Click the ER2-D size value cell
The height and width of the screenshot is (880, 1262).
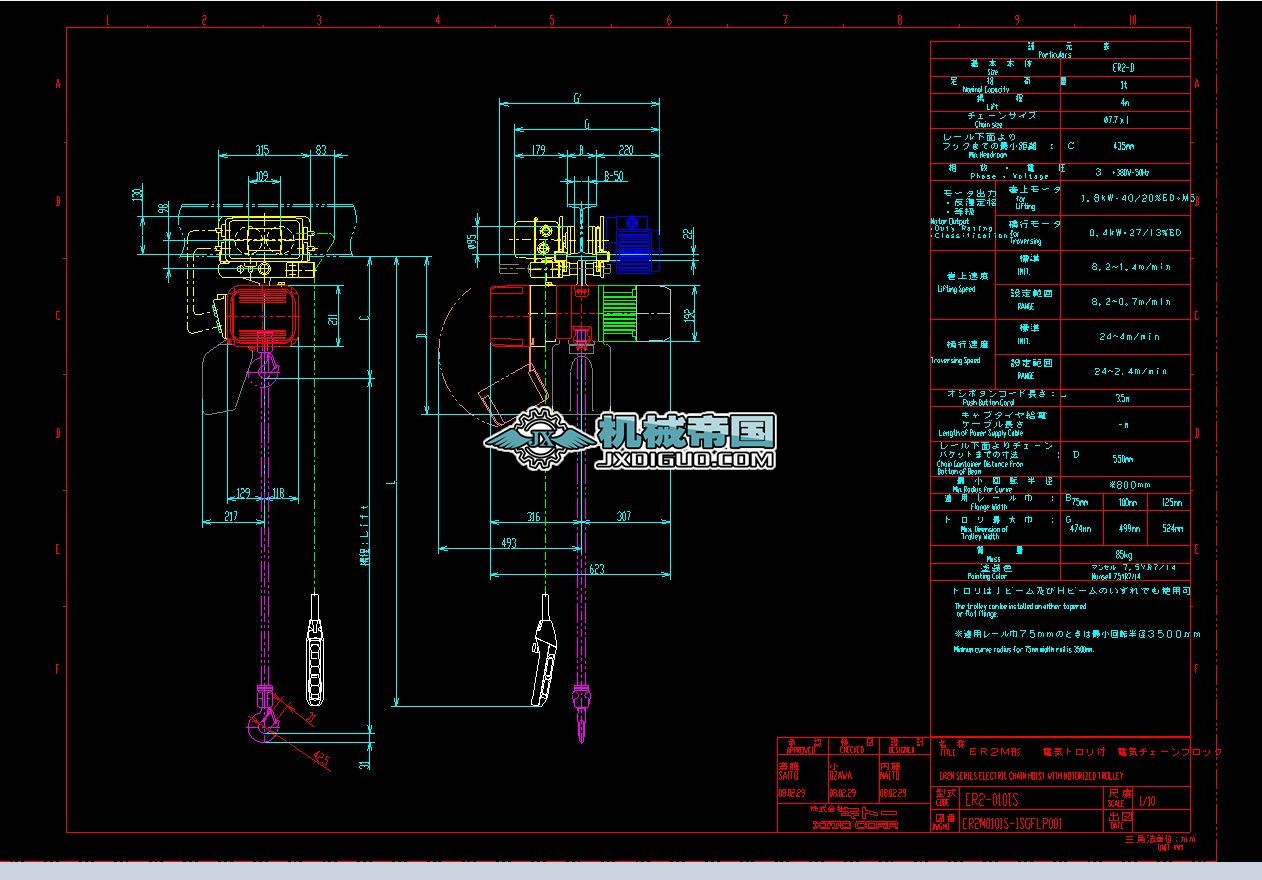click(1124, 68)
